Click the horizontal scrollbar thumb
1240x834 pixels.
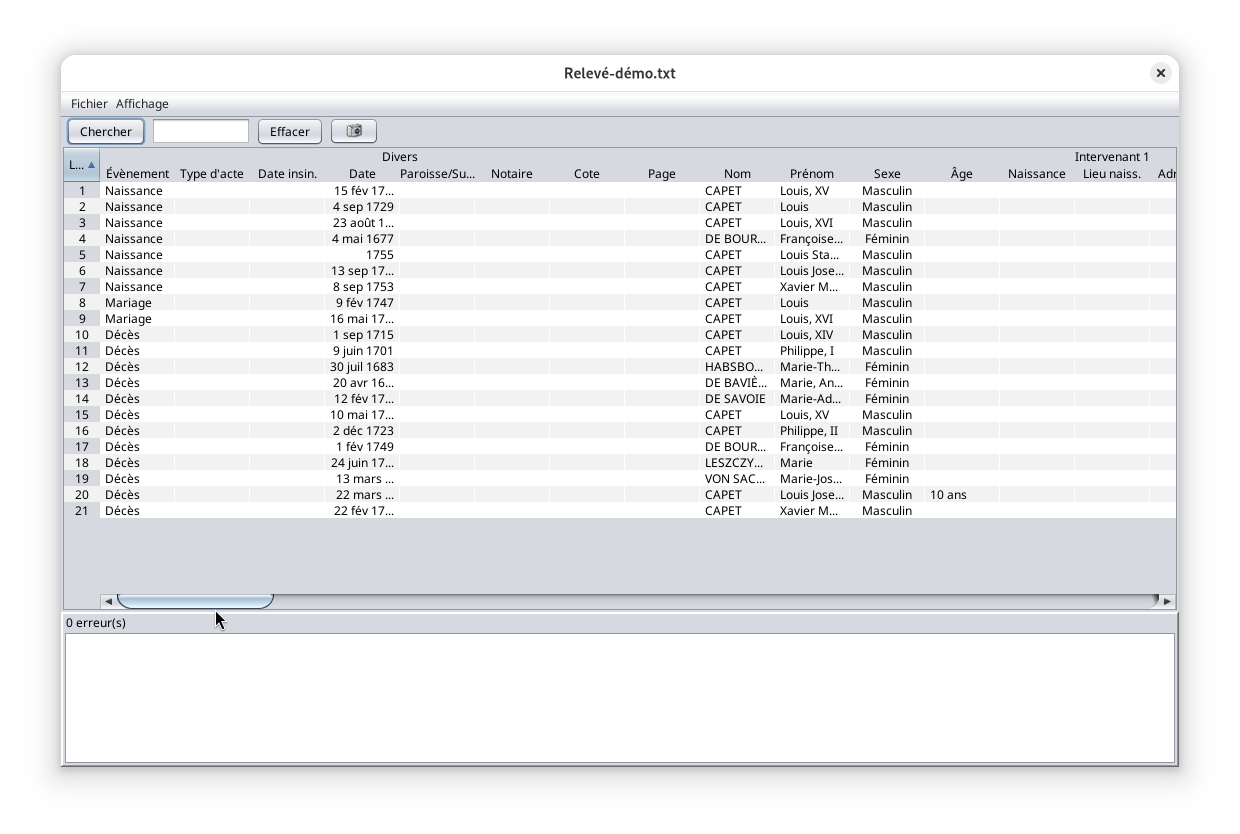point(195,601)
